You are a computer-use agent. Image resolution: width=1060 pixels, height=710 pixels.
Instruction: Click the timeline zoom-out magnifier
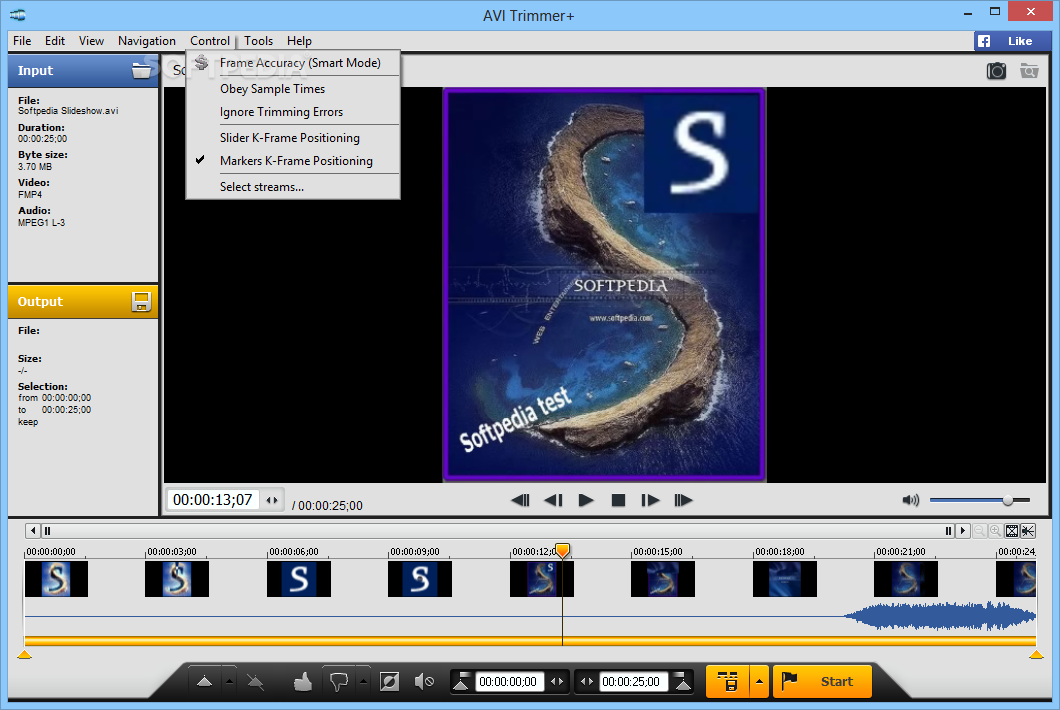(979, 531)
